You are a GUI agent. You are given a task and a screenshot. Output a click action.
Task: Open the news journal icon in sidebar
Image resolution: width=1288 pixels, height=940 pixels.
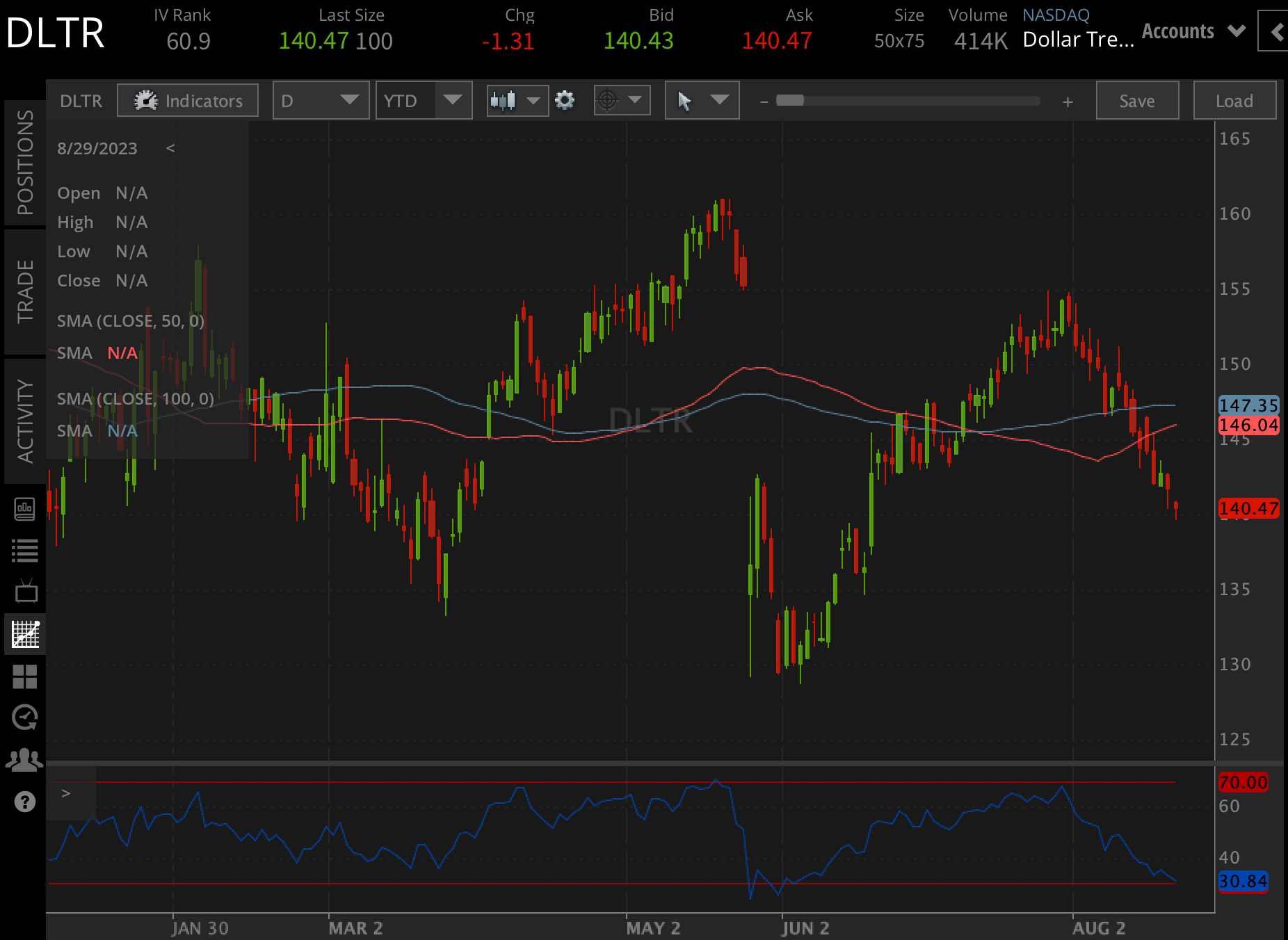point(25,510)
